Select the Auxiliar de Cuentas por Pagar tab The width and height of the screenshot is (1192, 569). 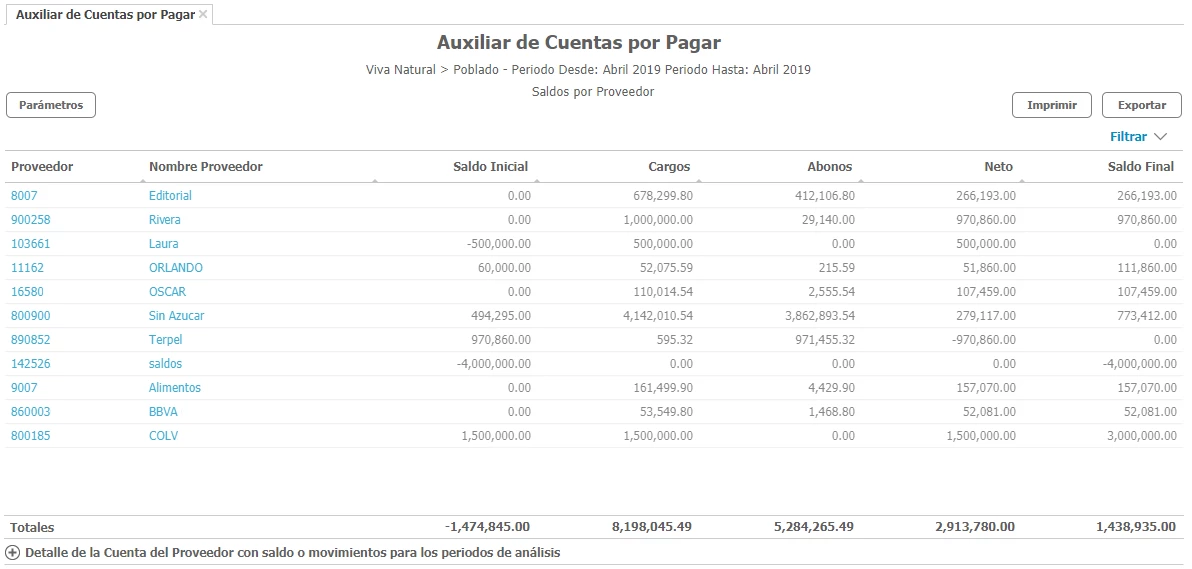tap(105, 14)
